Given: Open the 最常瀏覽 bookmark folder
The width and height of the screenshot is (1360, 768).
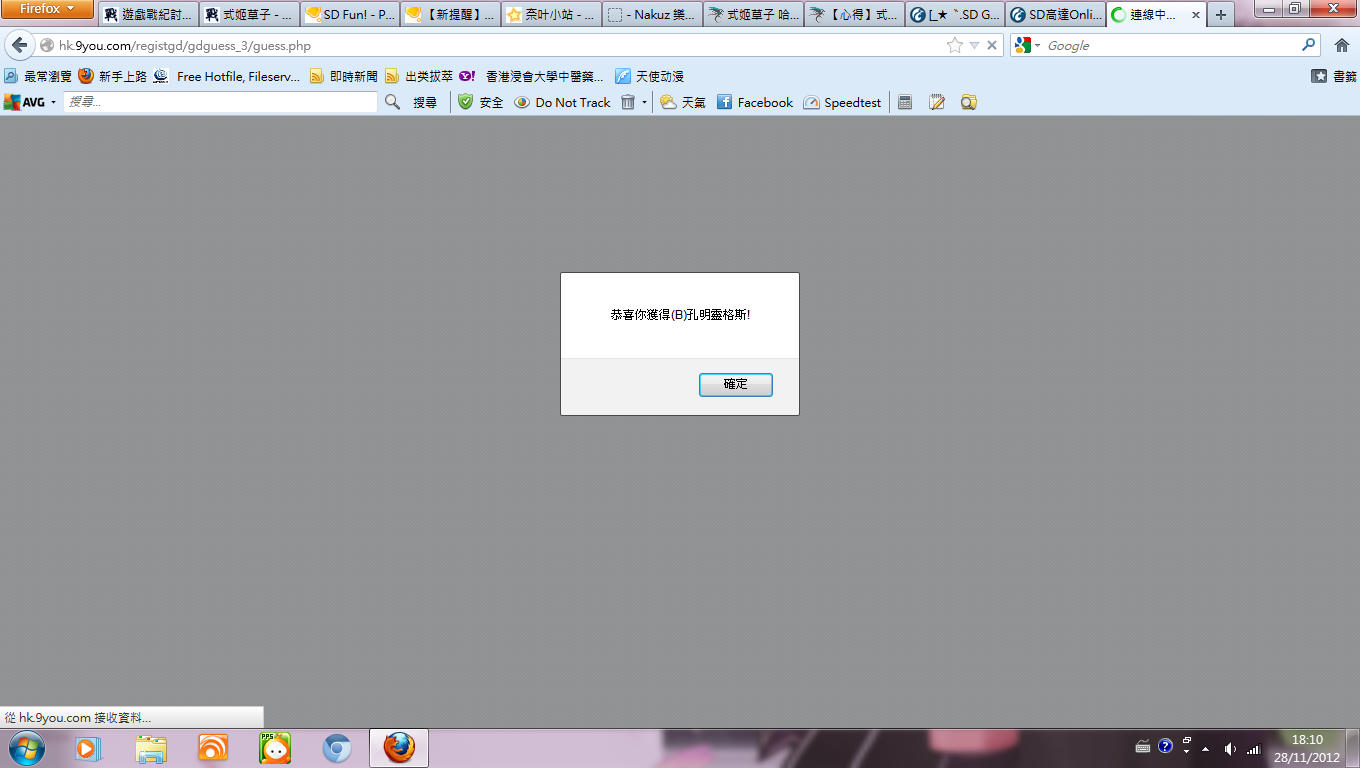Looking at the screenshot, I should tap(38, 76).
